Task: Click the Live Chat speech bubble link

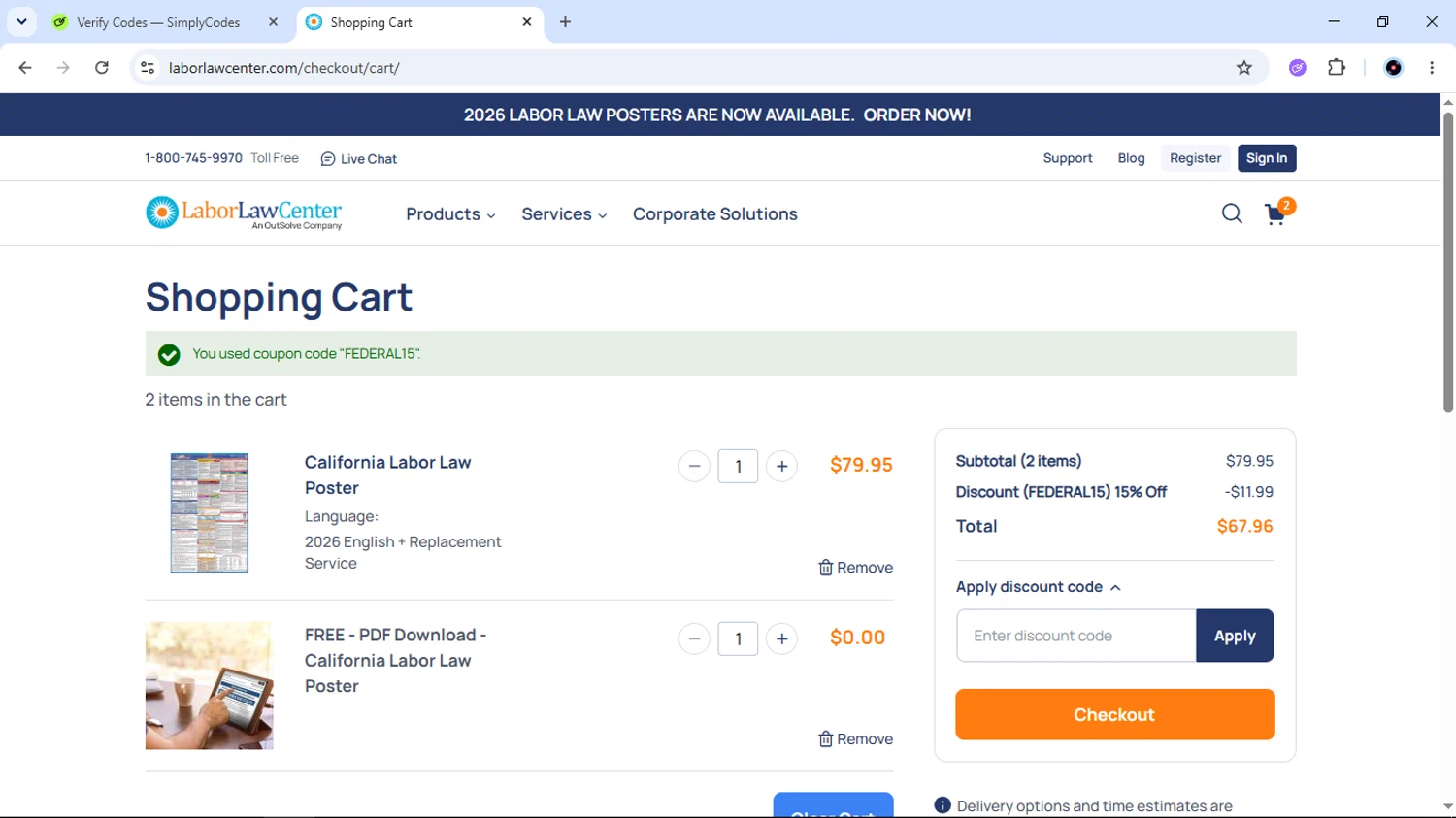Action: 359,159
